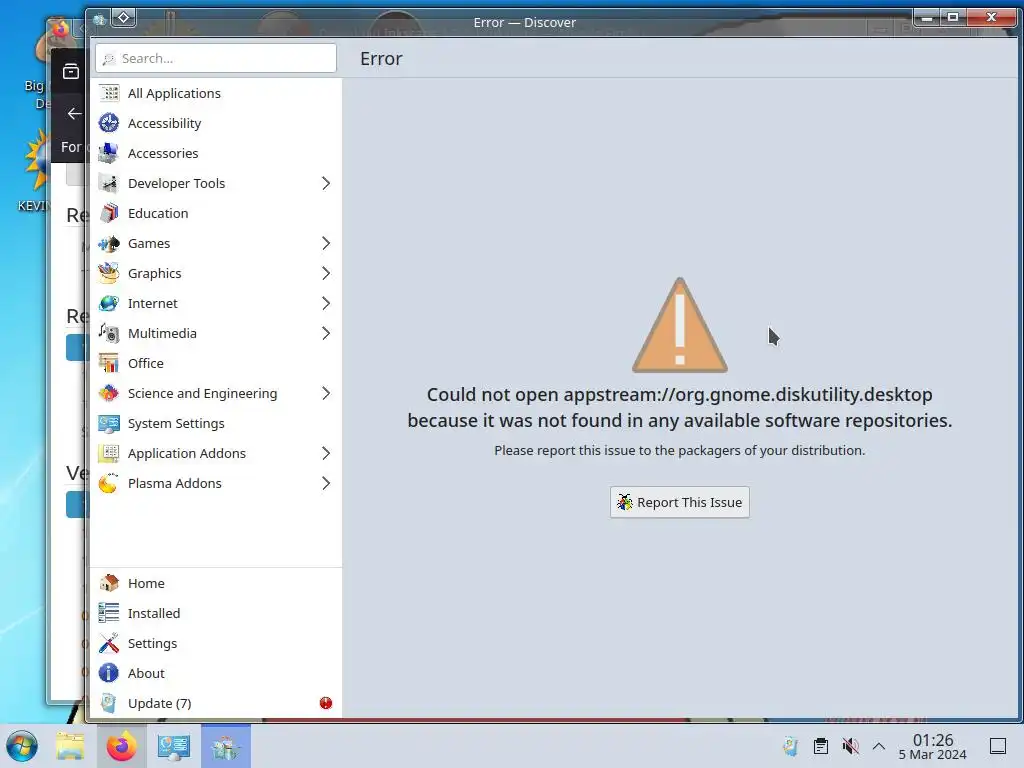Open the Discover window menu icon
The width and height of the screenshot is (1024, 768).
coord(99,20)
